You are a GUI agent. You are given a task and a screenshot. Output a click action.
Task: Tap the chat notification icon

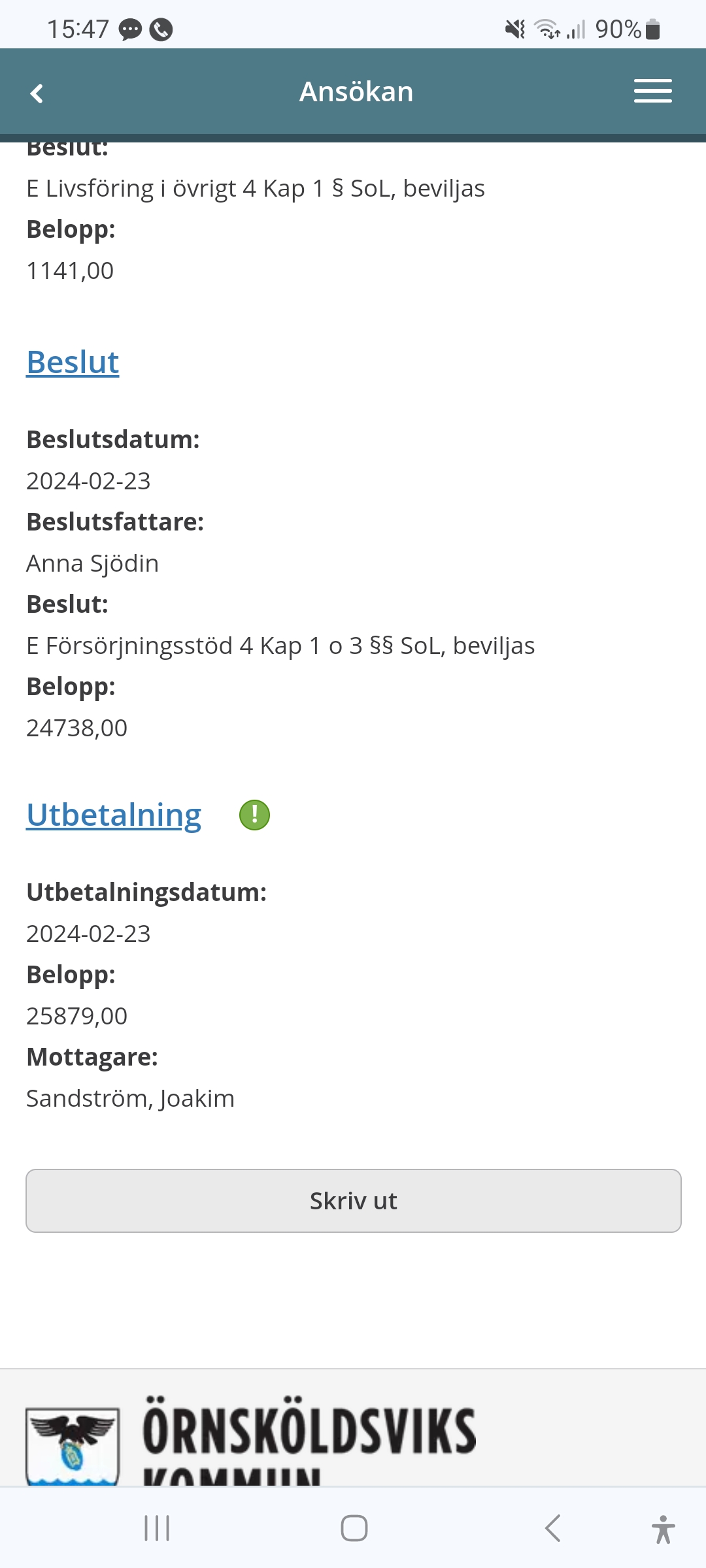tap(130, 29)
